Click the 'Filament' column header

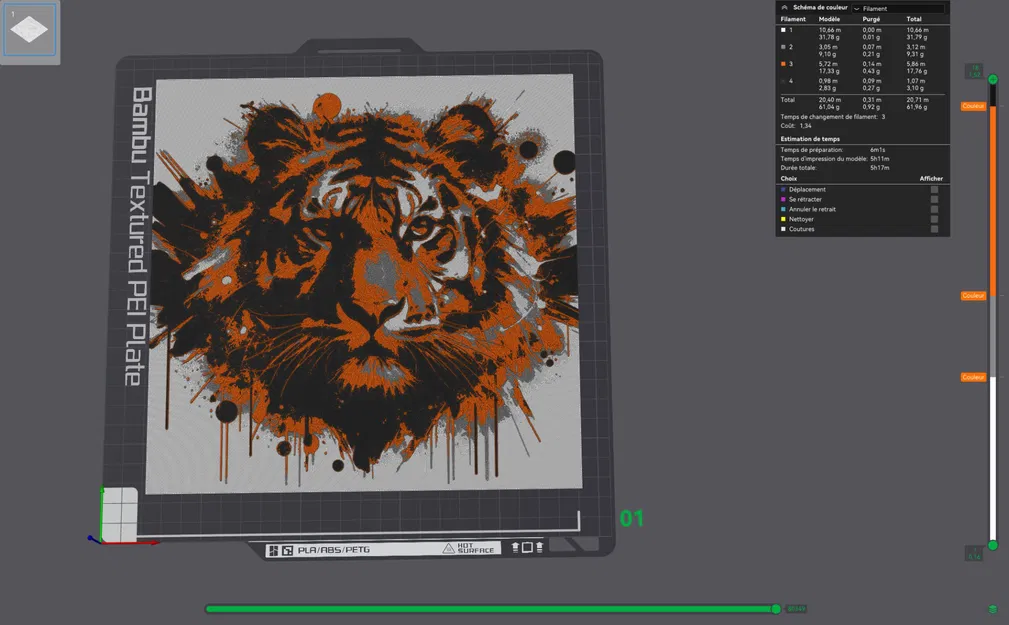point(793,19)
